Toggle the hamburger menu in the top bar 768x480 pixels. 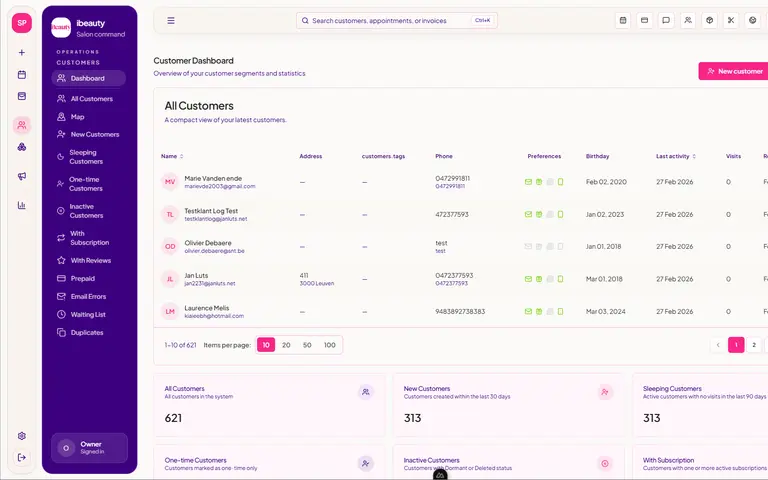point(171,21)
